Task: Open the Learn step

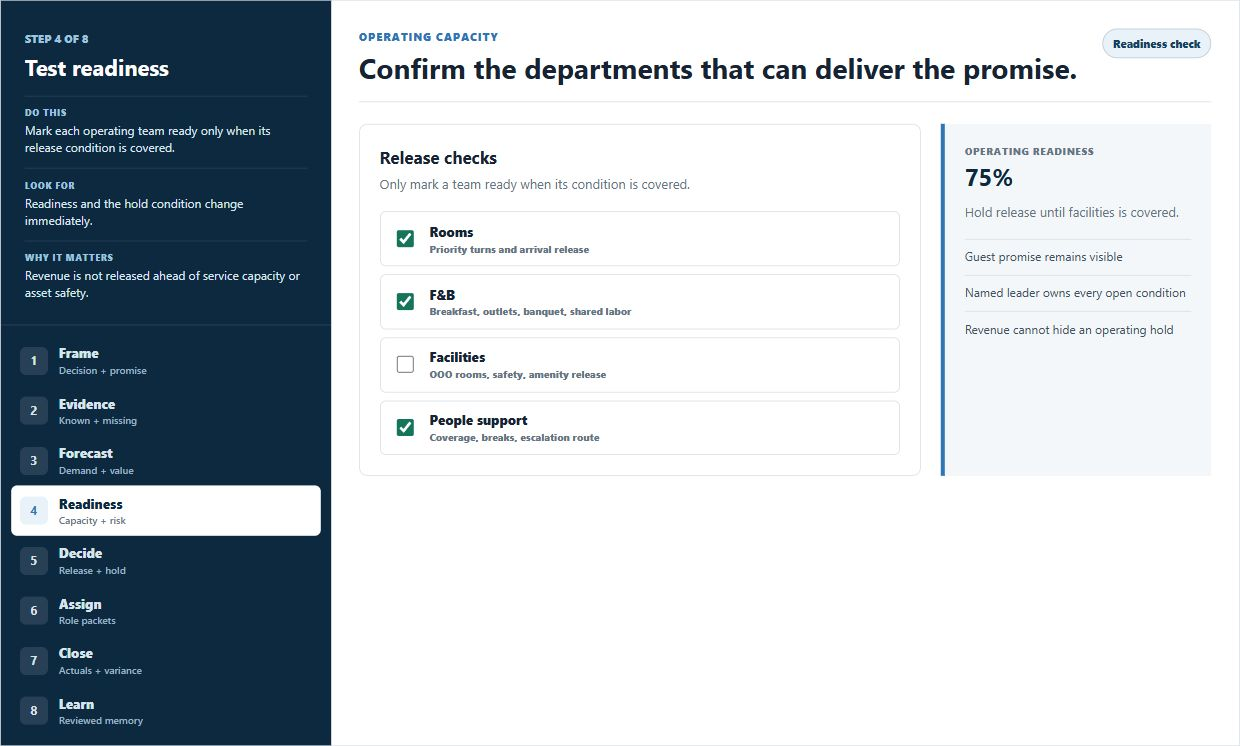Action: (x=166, y=711)
